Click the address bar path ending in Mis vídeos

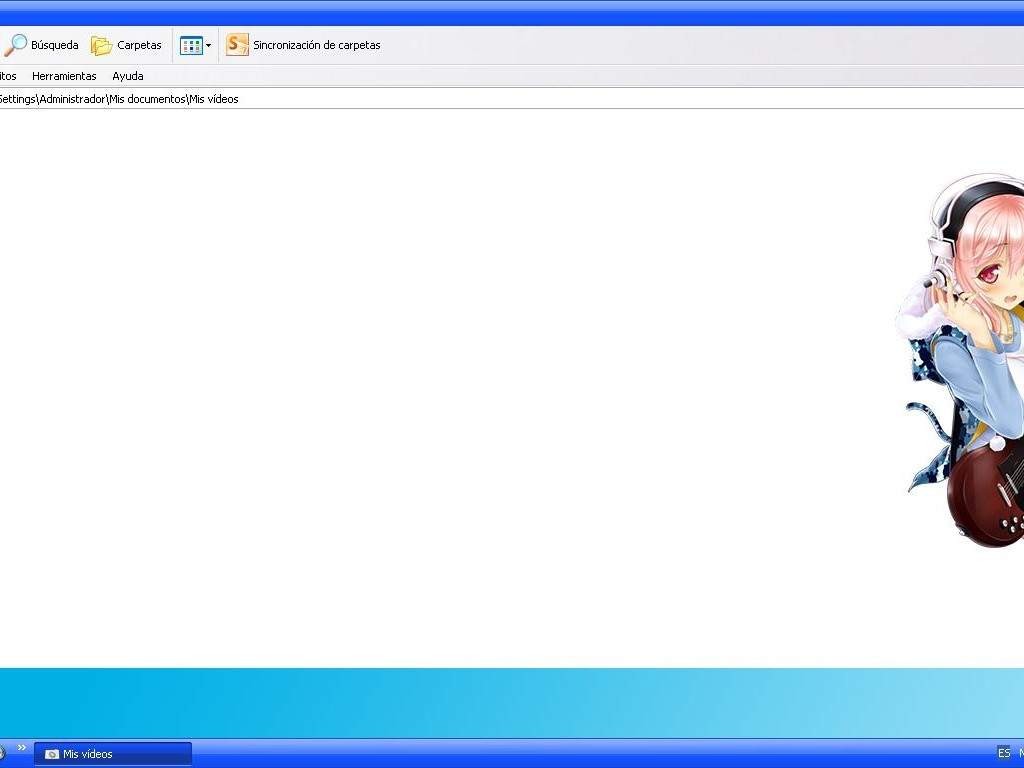point(118,99)
